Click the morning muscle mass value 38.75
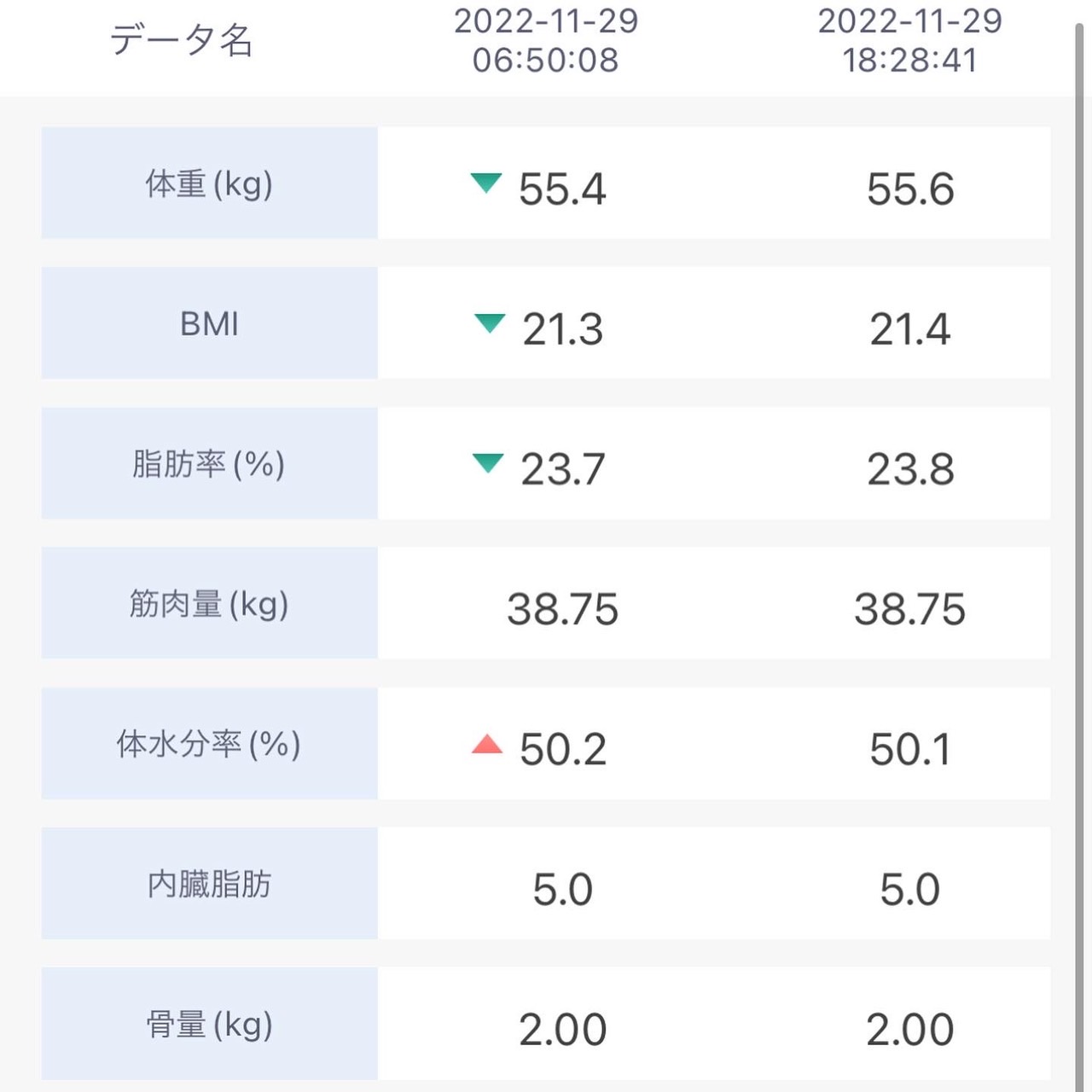This screenshot has height=1092, width=1092. click(x=562, y=609)
